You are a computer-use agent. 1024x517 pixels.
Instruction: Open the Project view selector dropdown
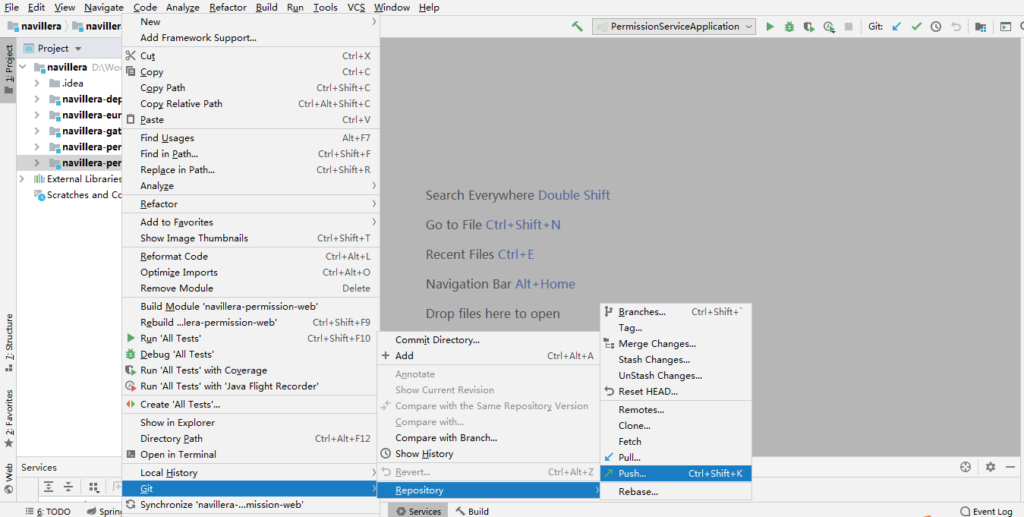[x=60, y=48]
